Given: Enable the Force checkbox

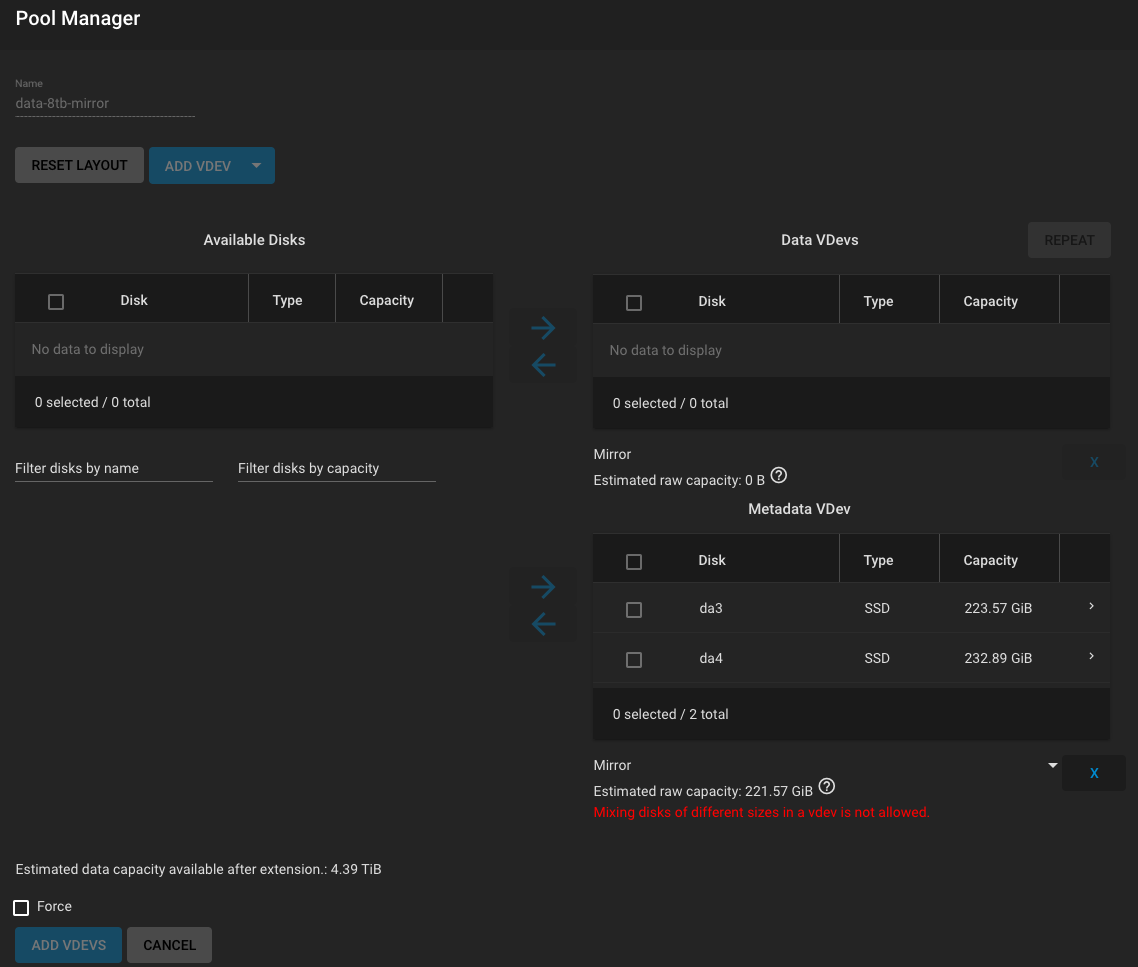Looking at the screenshot, I should pyautogui.click(x=21, y=907).
